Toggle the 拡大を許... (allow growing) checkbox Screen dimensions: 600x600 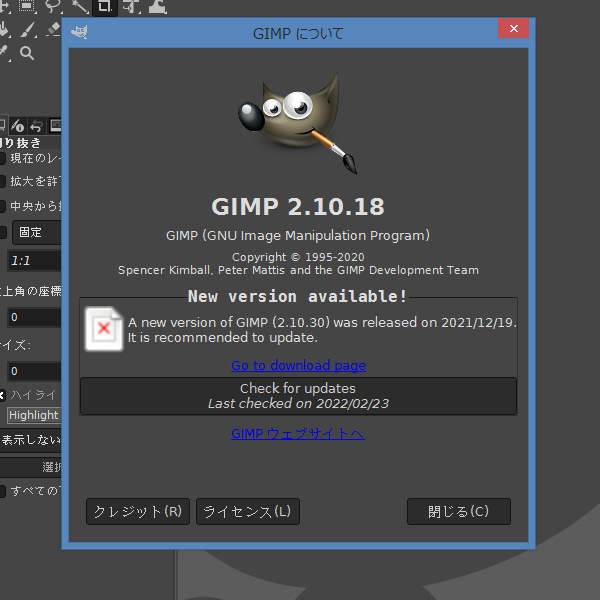pyautogui.click(x=2, y=181)
